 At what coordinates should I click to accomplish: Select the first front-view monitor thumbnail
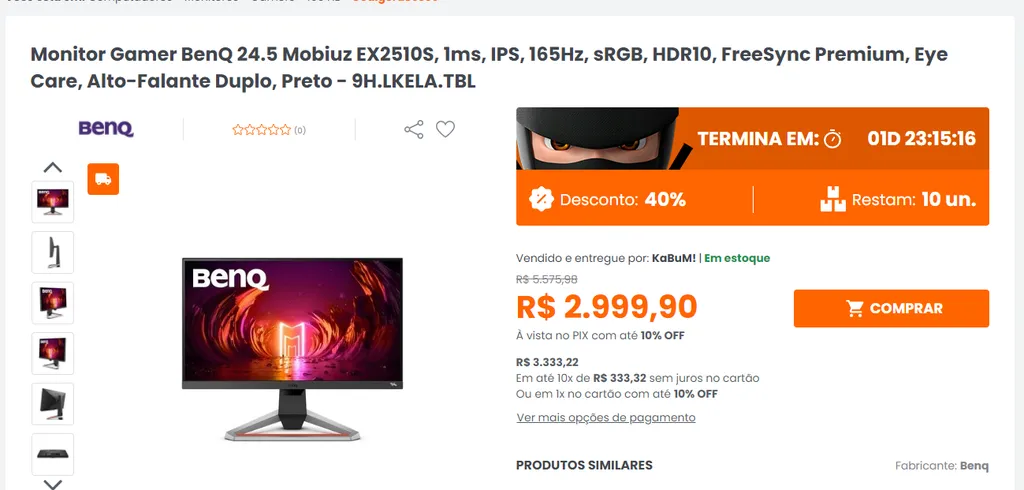[x=53, y=202]
